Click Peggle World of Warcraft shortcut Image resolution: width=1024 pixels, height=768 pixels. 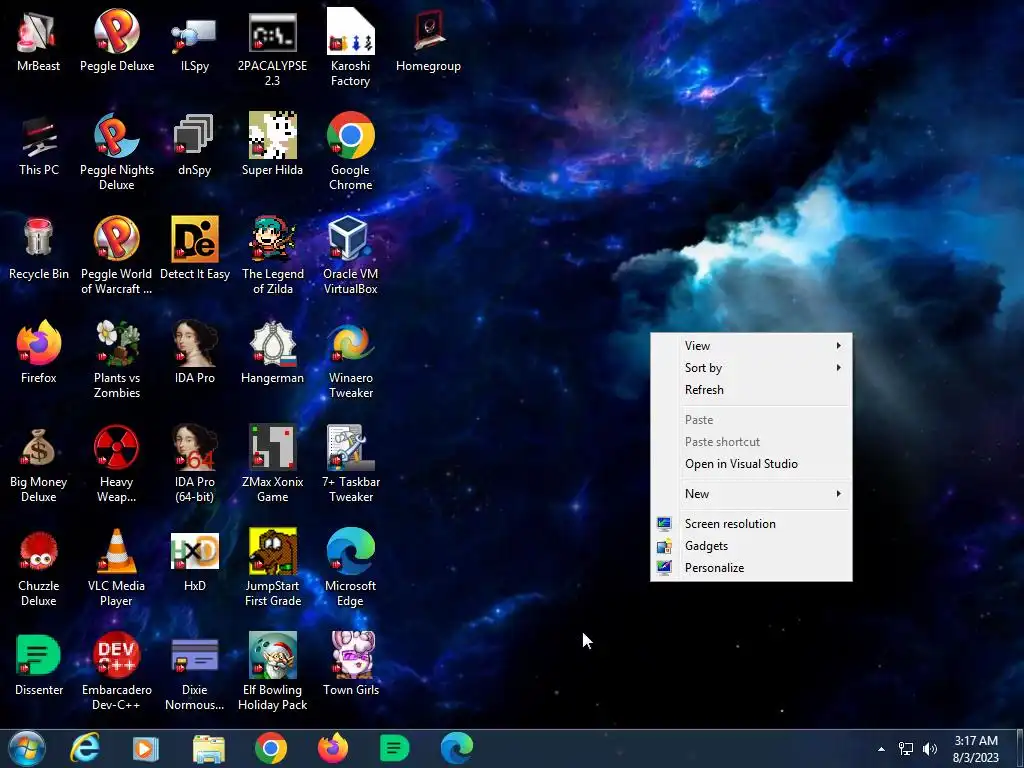[x=117, y=255]
